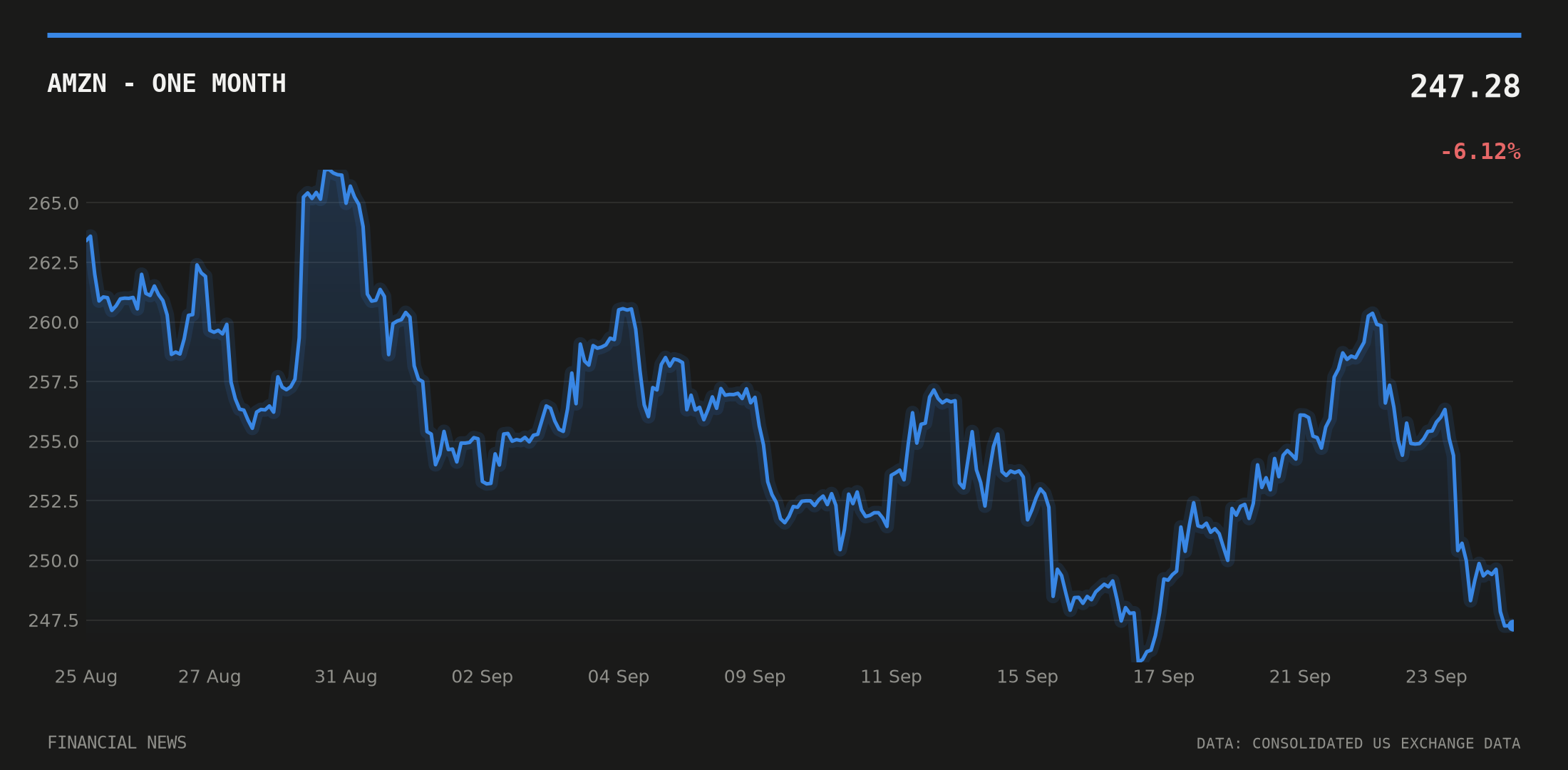Click the 255.0 y-axis label
Image resolution: width=1568 pixels, height=770 pixels.
click(x=53, y=441)
